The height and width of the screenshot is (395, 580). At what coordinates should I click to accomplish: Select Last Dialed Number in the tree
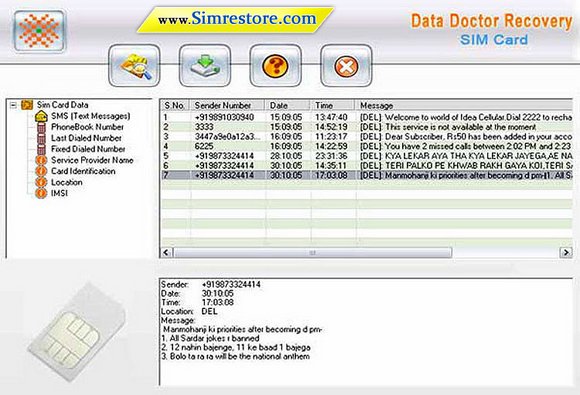click(x=86, y=138)
